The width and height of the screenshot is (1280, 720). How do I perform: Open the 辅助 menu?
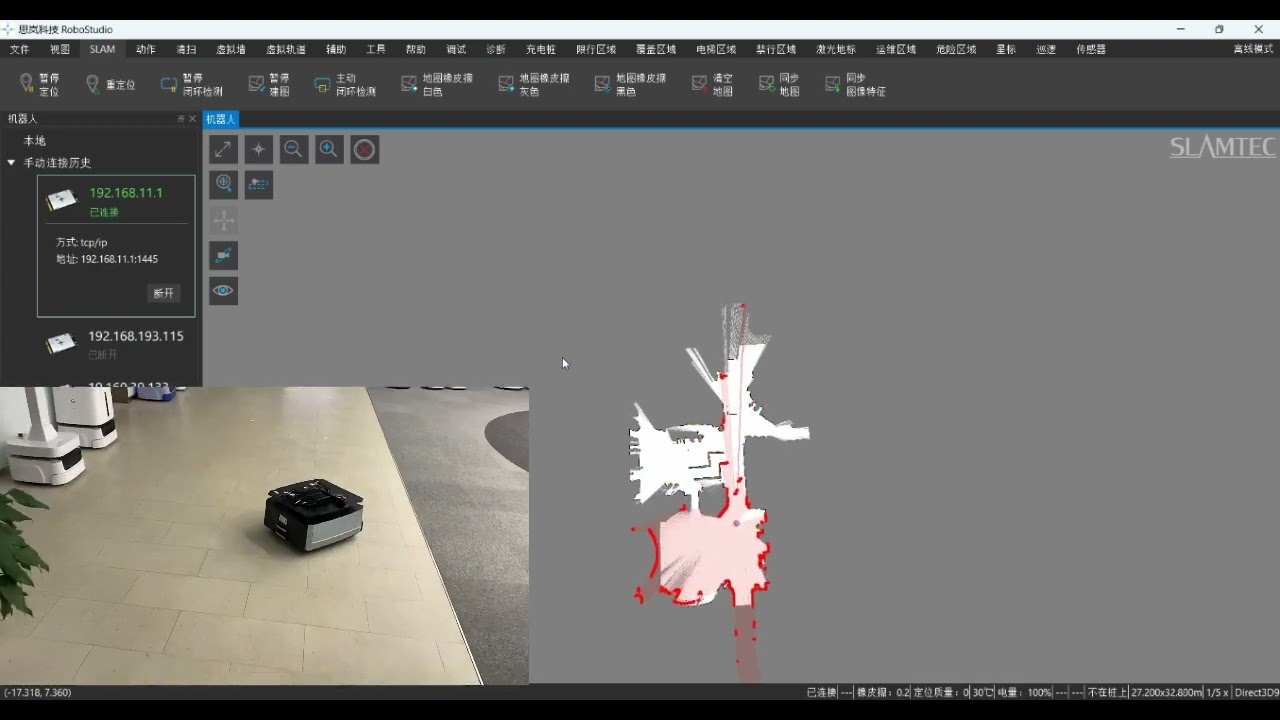(x=336, y=49)
